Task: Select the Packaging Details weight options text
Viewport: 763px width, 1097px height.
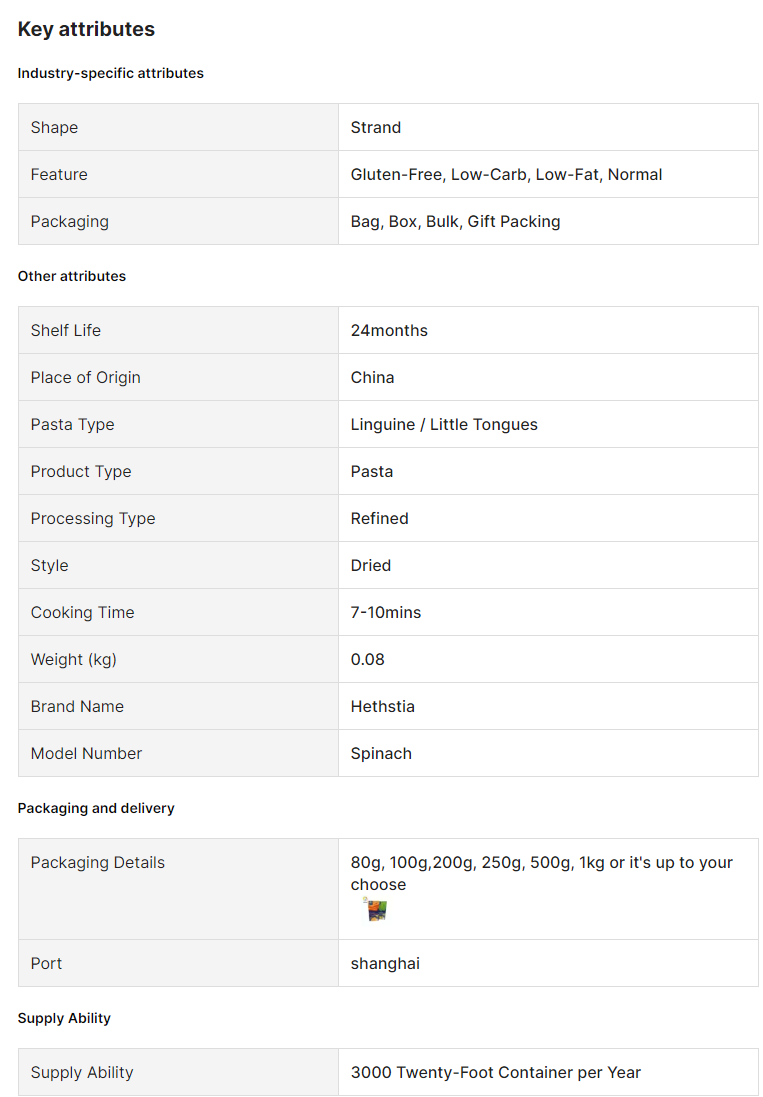Action: [541, 873]
